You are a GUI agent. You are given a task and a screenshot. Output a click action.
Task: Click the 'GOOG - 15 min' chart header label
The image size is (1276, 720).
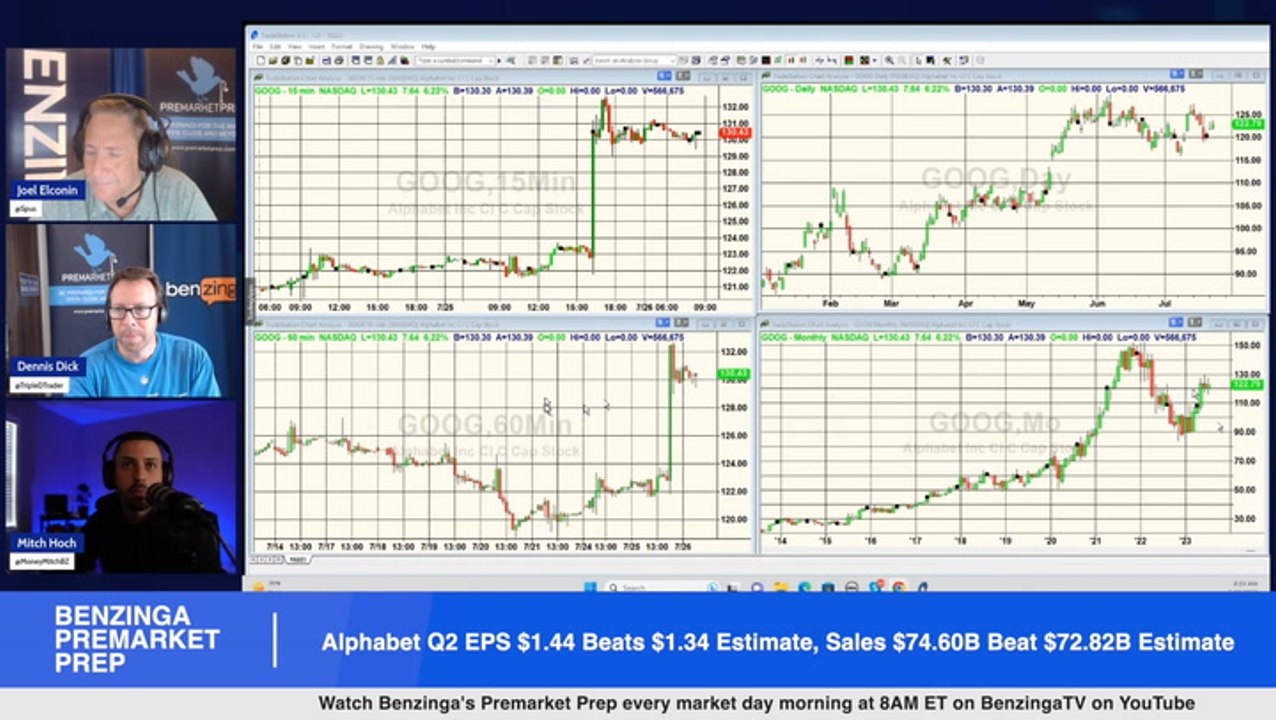pos(287,89)
